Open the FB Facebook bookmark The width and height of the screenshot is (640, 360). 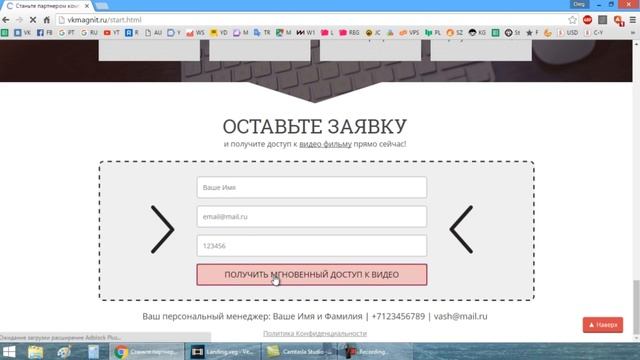pos(44,33)
